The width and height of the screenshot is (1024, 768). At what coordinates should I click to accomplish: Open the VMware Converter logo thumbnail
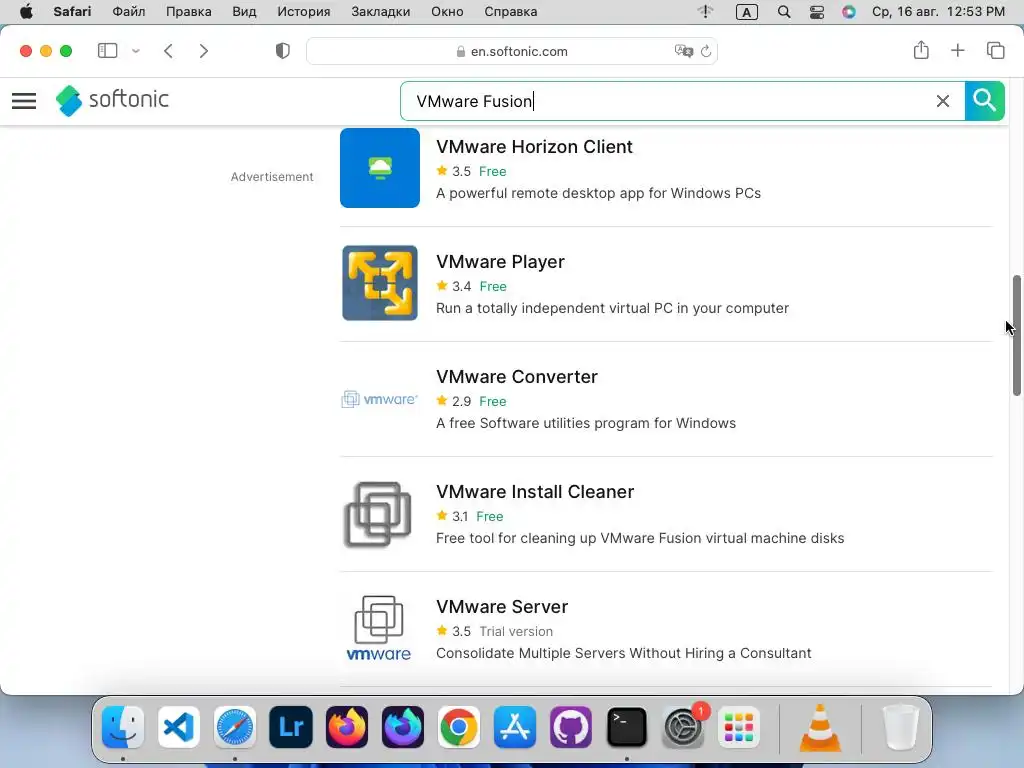379,399
